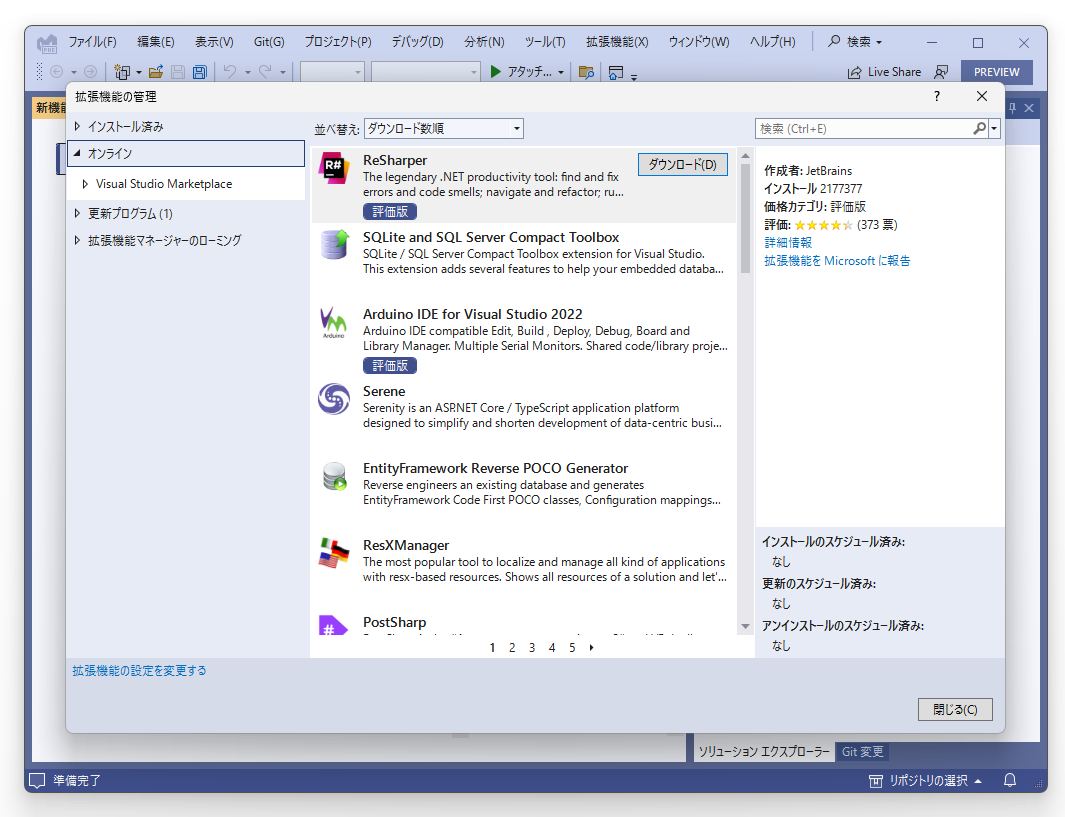Viewport: 1065px width, 817px height.
Task: Click the EntityFramework POCO Generator icon
Action: point(334,476)
